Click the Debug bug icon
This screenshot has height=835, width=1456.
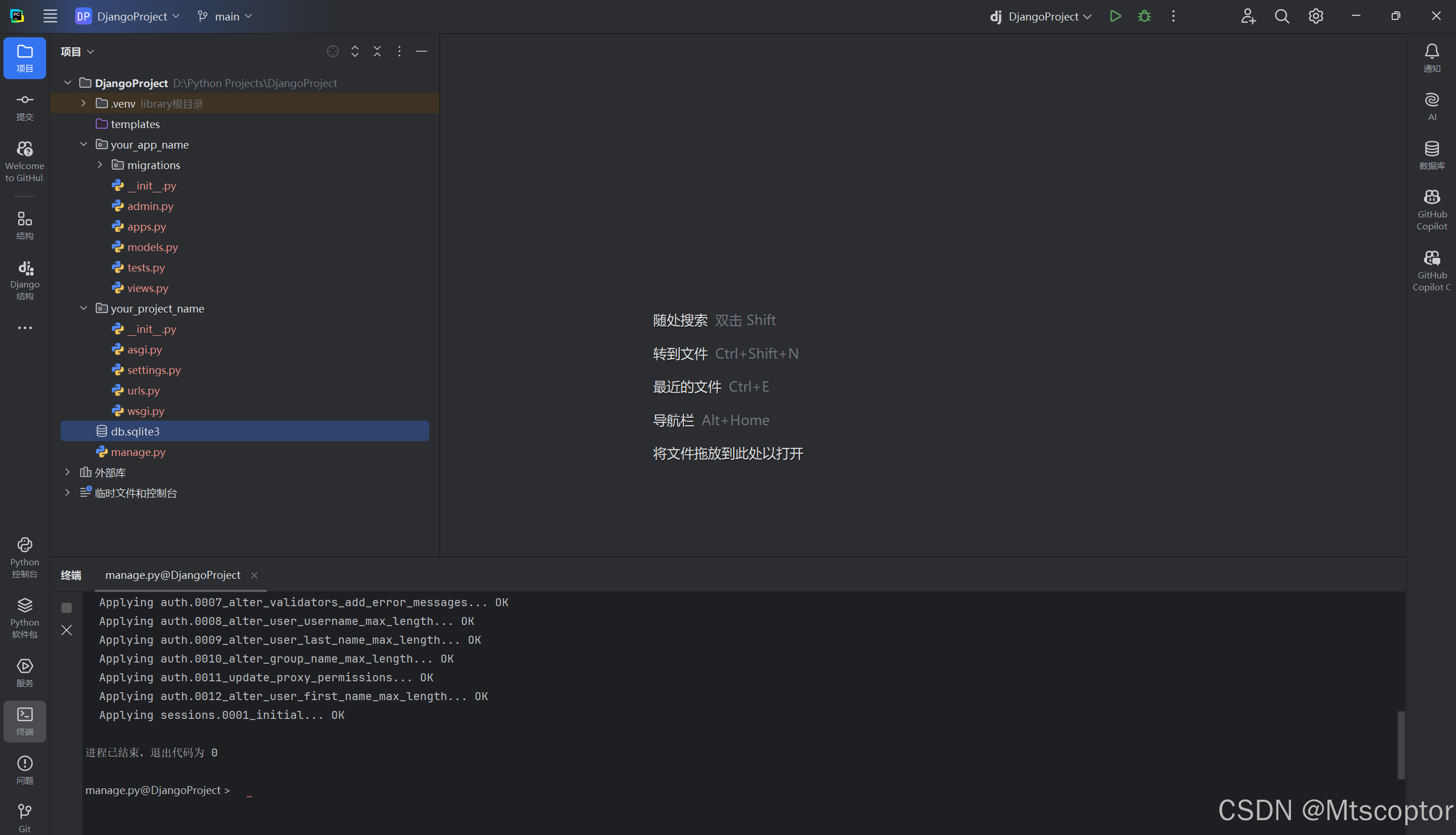[1144, 16]
